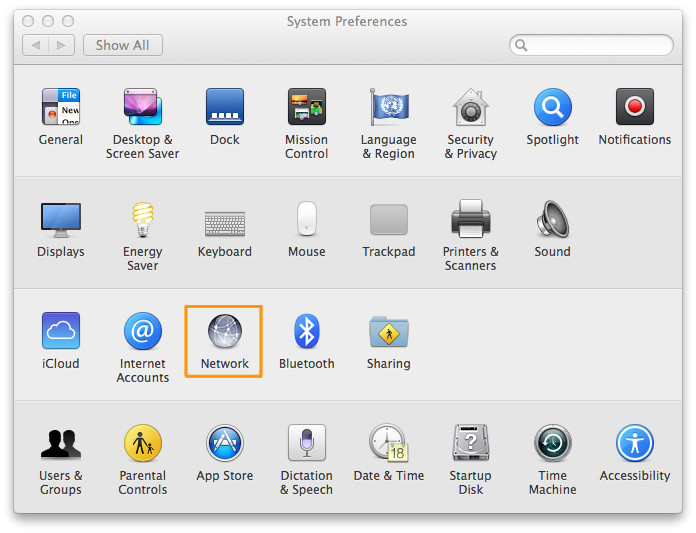Click the forward navigation arrow
Image resolution: width=696 pixels, height=533 pixels.
point(61,45)
